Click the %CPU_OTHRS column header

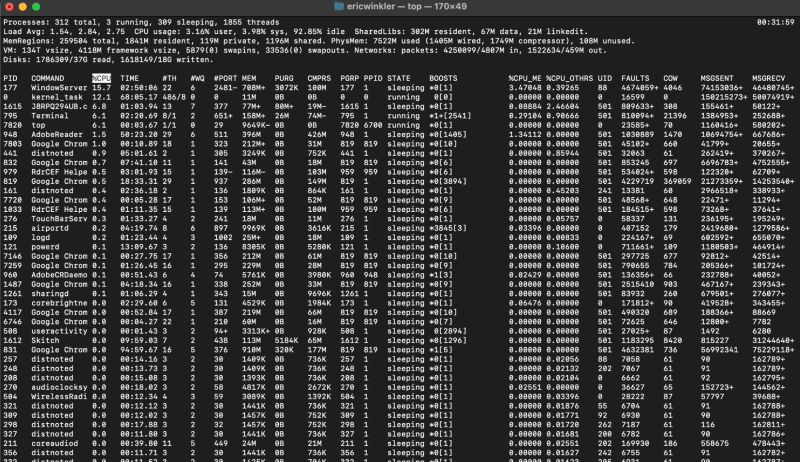pyautogui.click(x=569, y=78)
